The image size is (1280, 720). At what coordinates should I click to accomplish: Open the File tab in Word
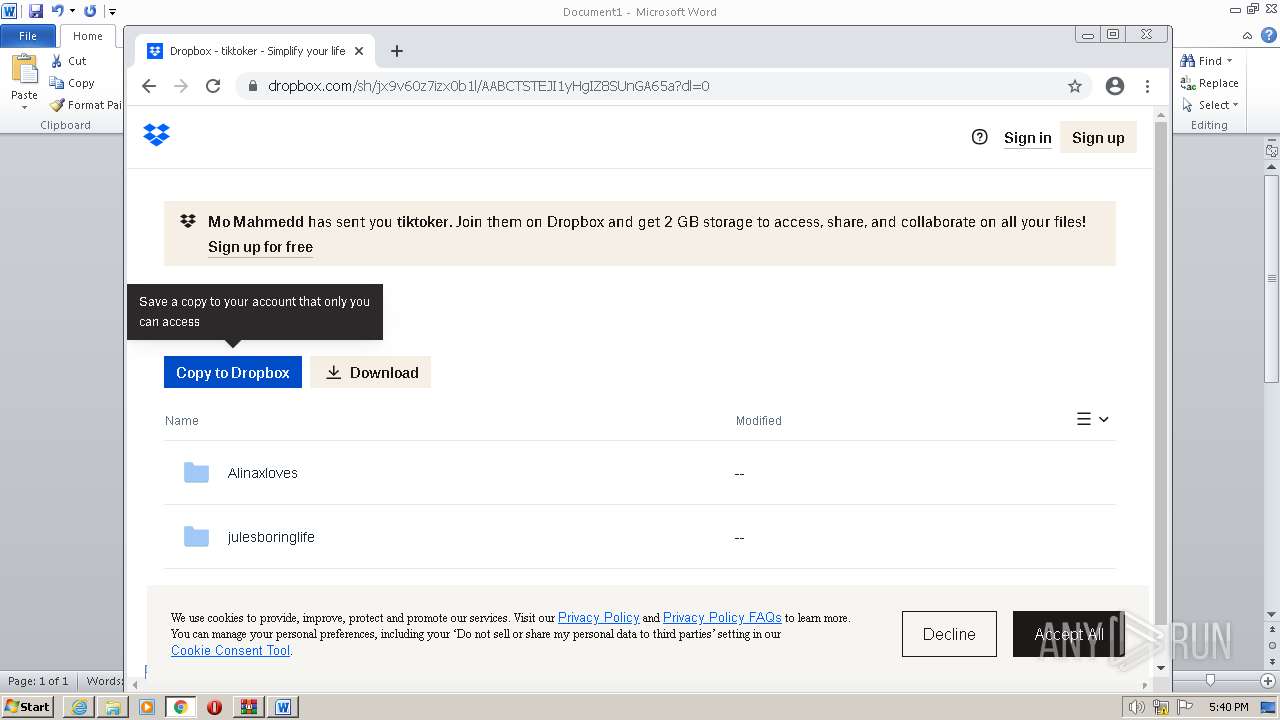28,36
